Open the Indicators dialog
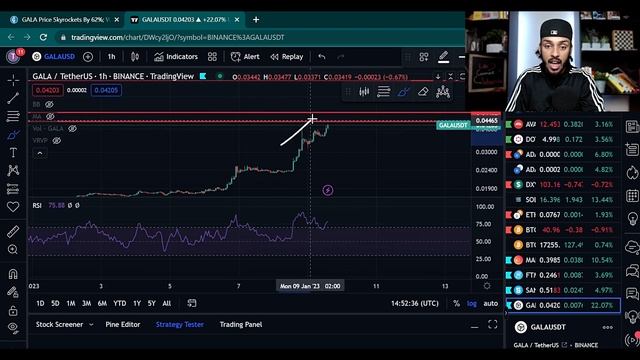Viewport: 640px width, 360px height. 176,57
